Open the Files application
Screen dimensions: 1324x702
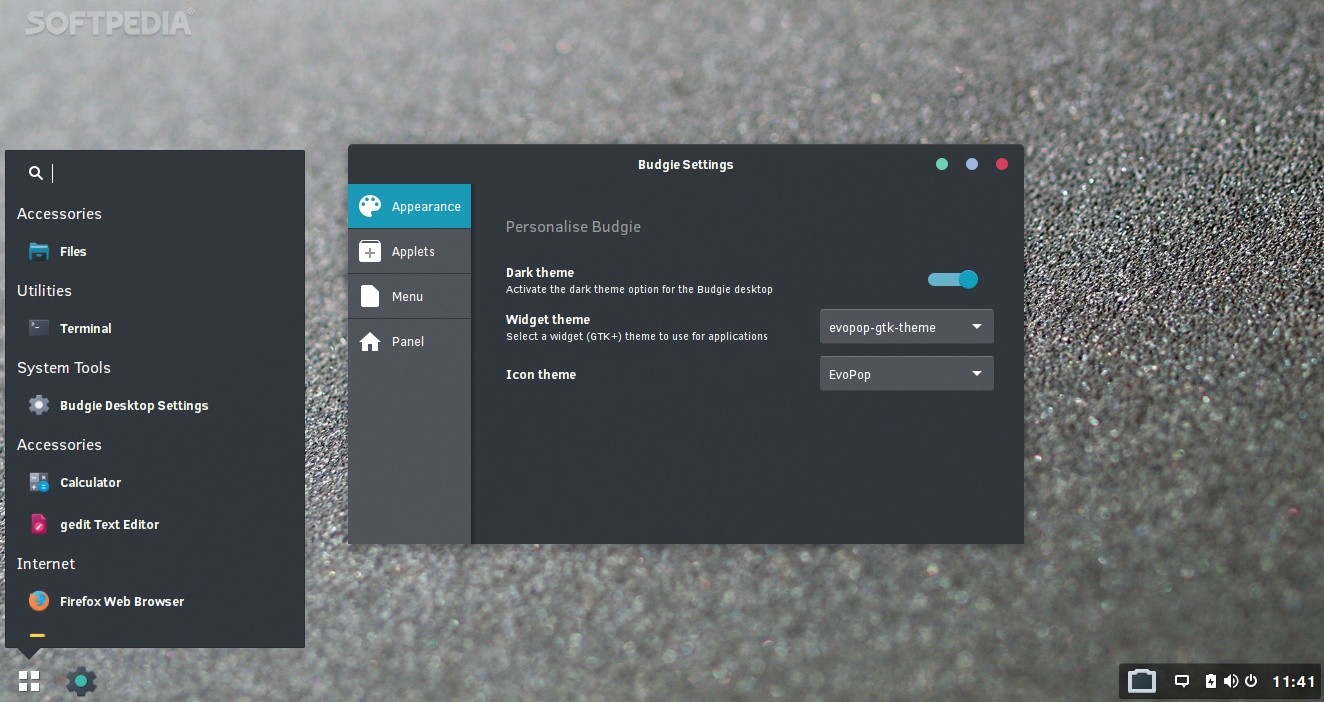[x=71, y=251]
